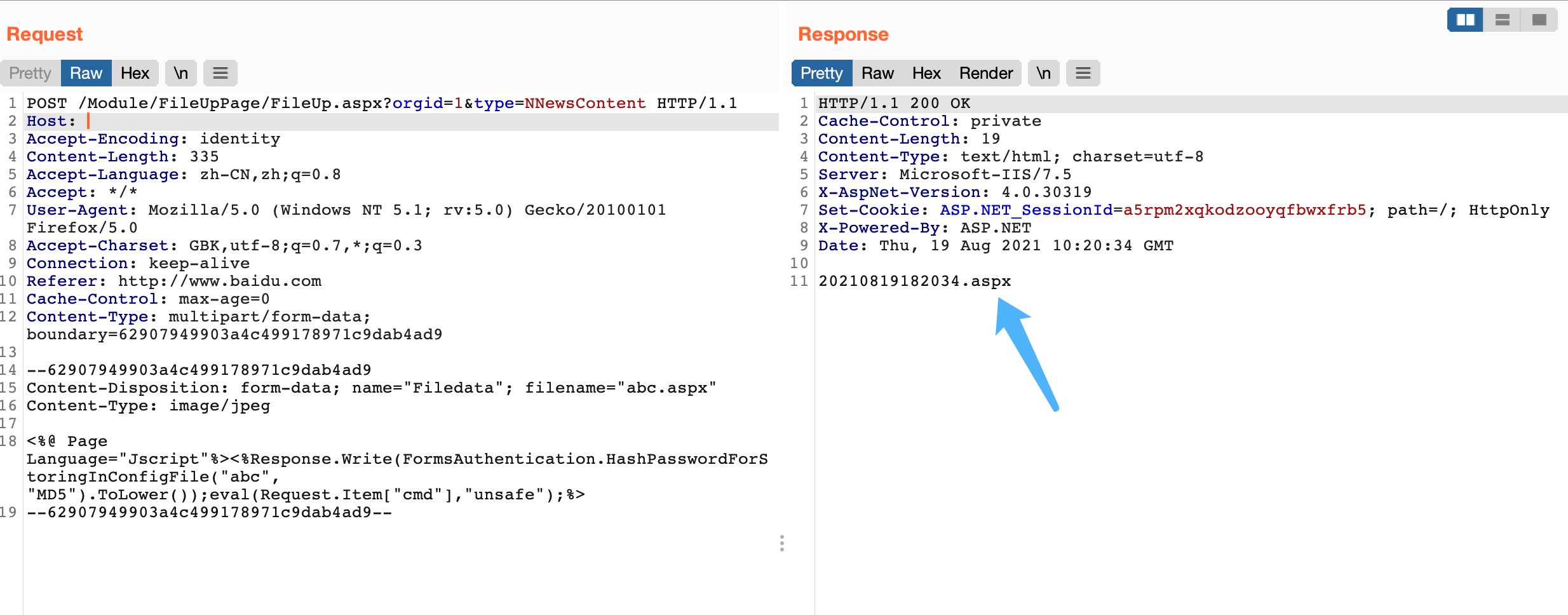Select the Pretty tab in Response panel
Screen dimensions: 1568x615
point(821,73)
